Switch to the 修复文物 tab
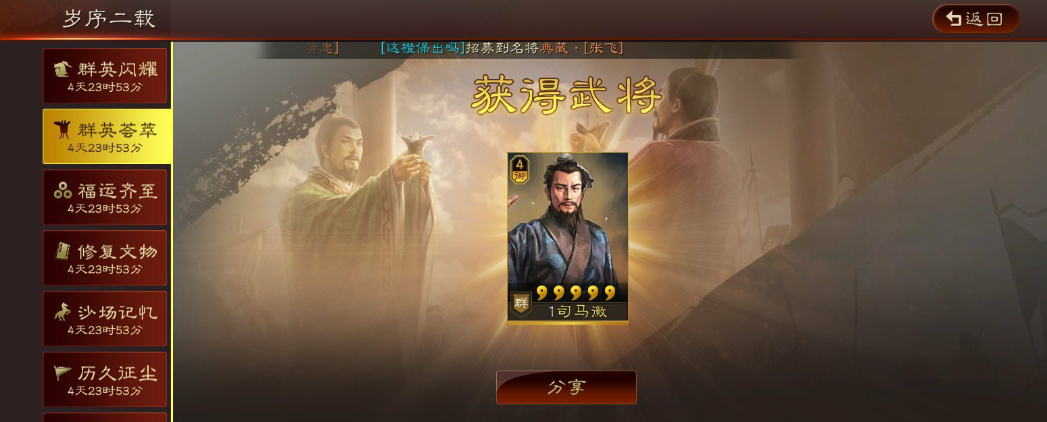This screenshot has width=1047, height=422. point(105,258)
